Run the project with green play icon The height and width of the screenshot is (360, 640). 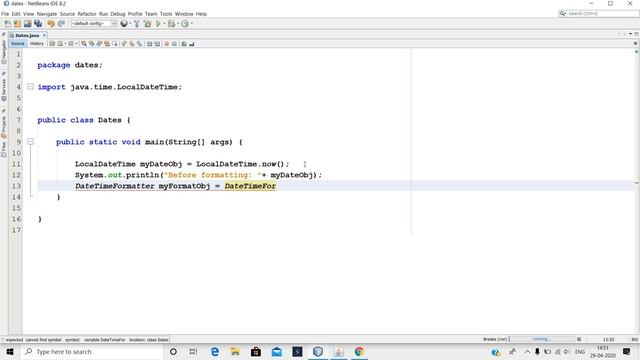[x=158, y=24]
